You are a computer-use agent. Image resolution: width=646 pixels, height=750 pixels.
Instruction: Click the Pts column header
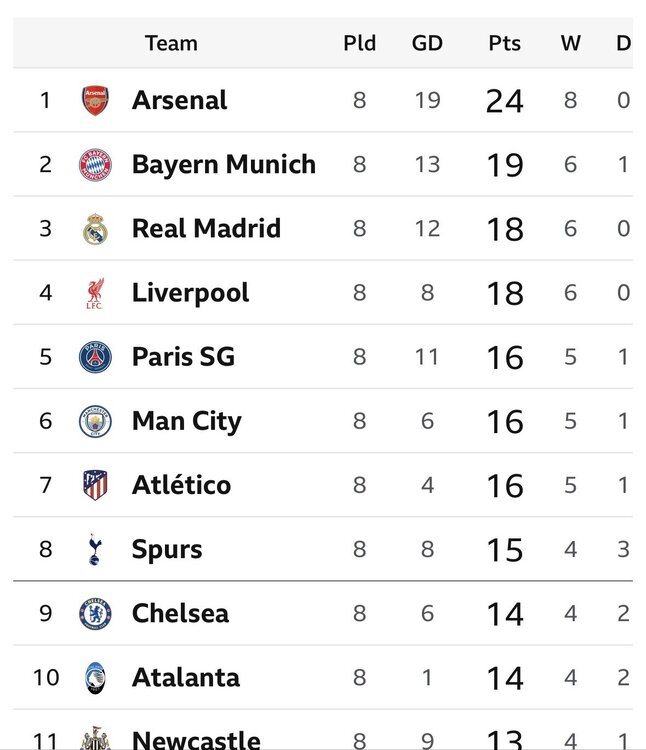pos(504,43)
